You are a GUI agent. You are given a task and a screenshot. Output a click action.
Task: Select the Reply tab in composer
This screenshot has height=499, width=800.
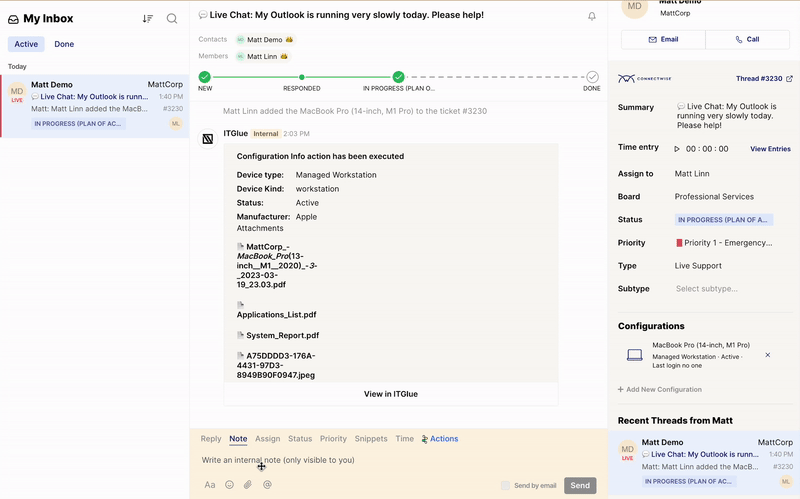click(x=211, y=439)
